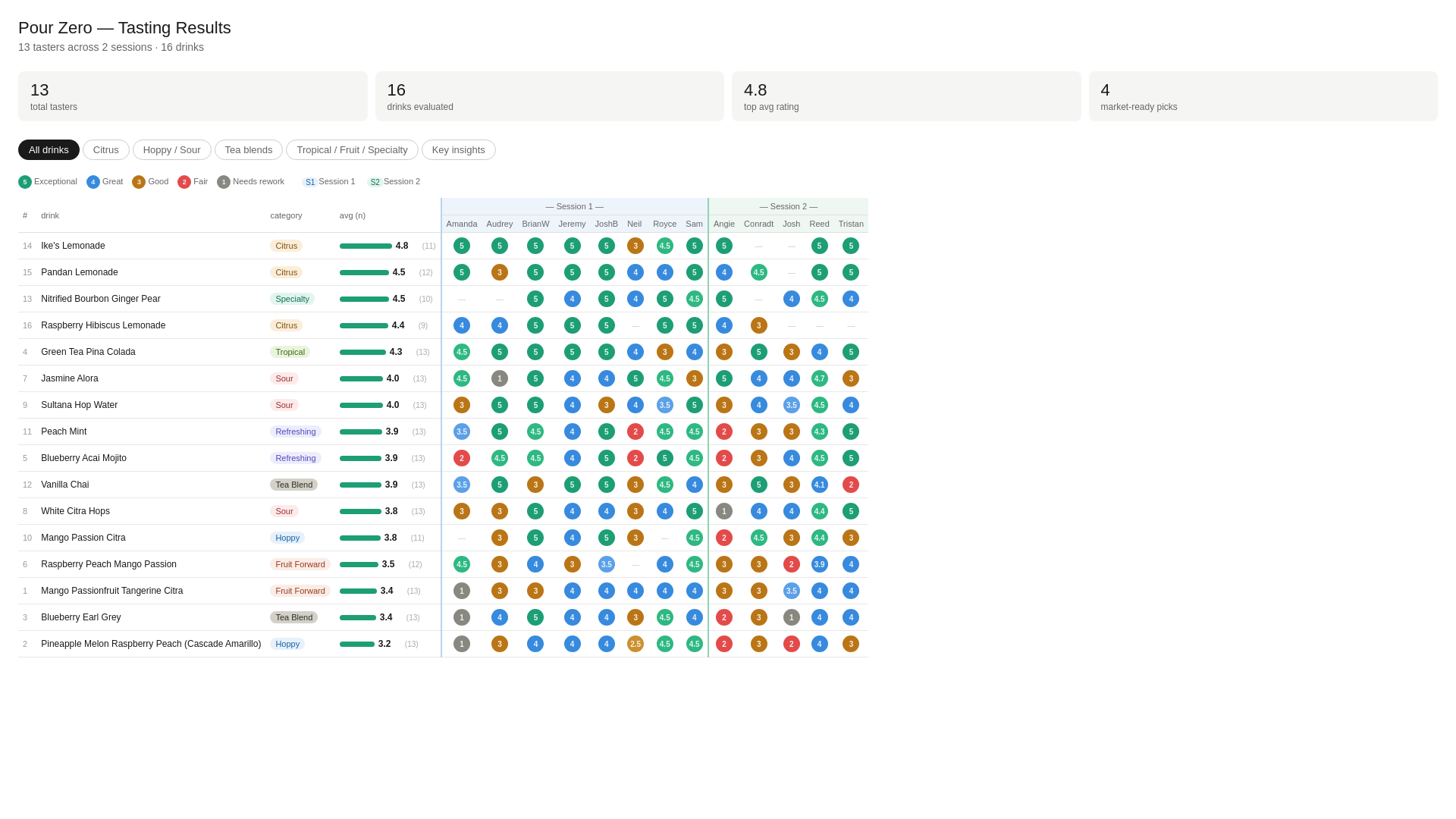Click Nitrified Bourbon Ginger Pear row

point(443,299)
